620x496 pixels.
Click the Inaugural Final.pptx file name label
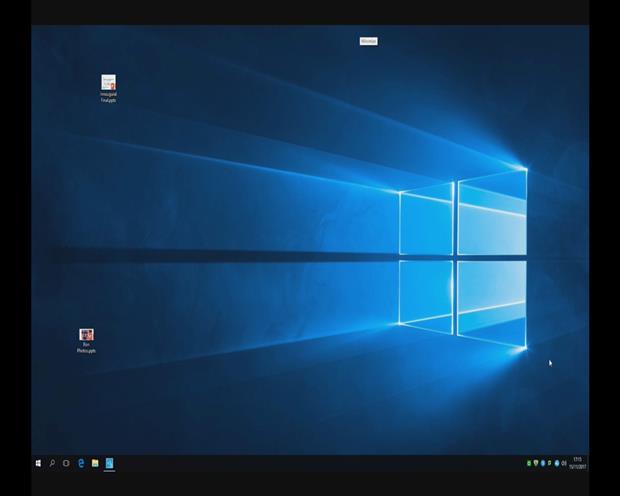pos(108,98)
